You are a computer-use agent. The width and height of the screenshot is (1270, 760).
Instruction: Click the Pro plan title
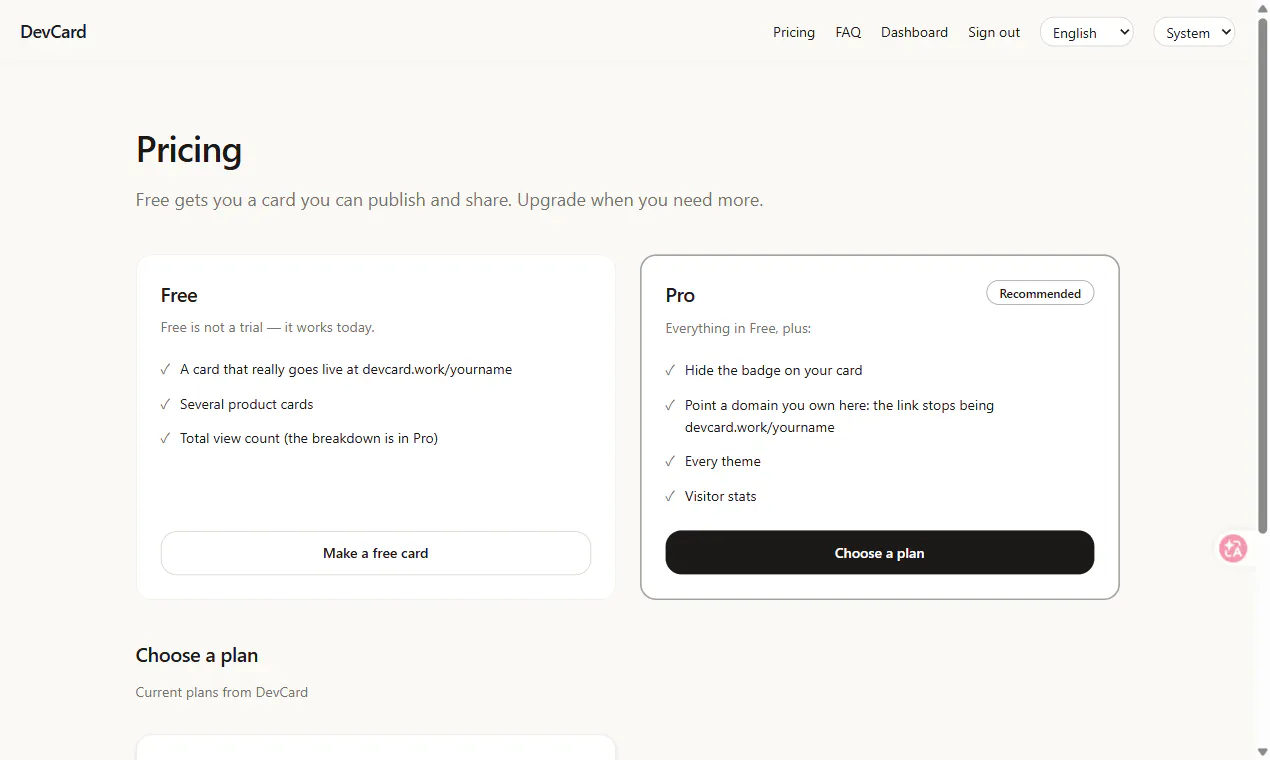tap(680, 295)
